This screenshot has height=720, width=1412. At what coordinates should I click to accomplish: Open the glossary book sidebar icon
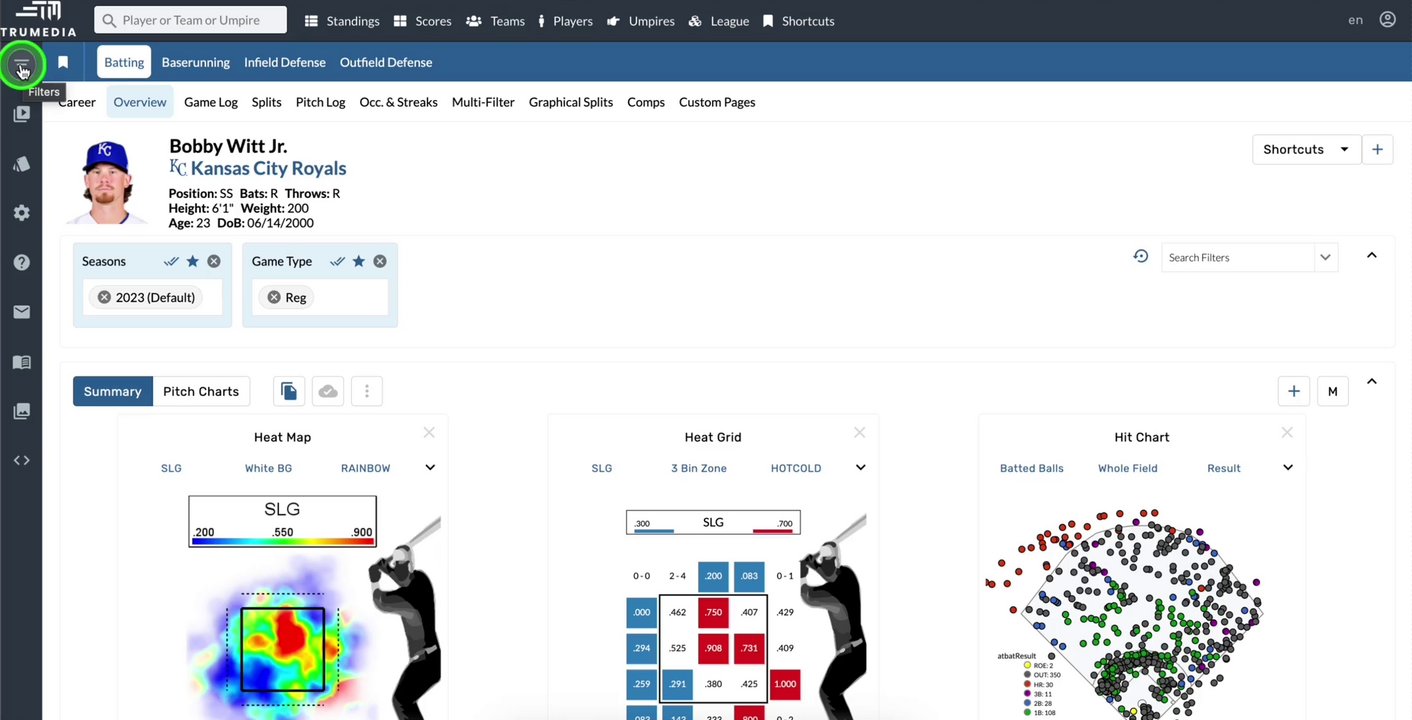(21, 362)
